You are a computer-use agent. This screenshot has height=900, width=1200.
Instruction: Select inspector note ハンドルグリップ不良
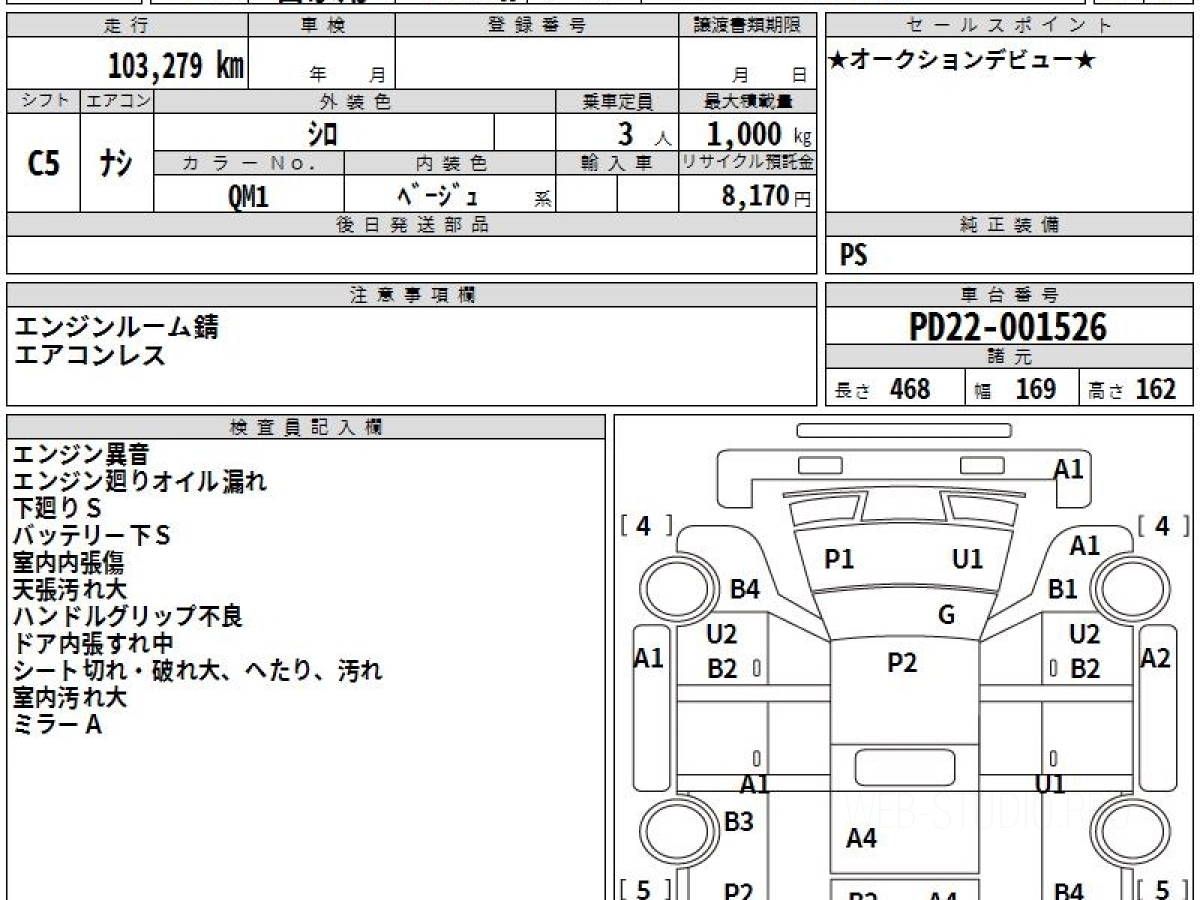click(128, 617)
